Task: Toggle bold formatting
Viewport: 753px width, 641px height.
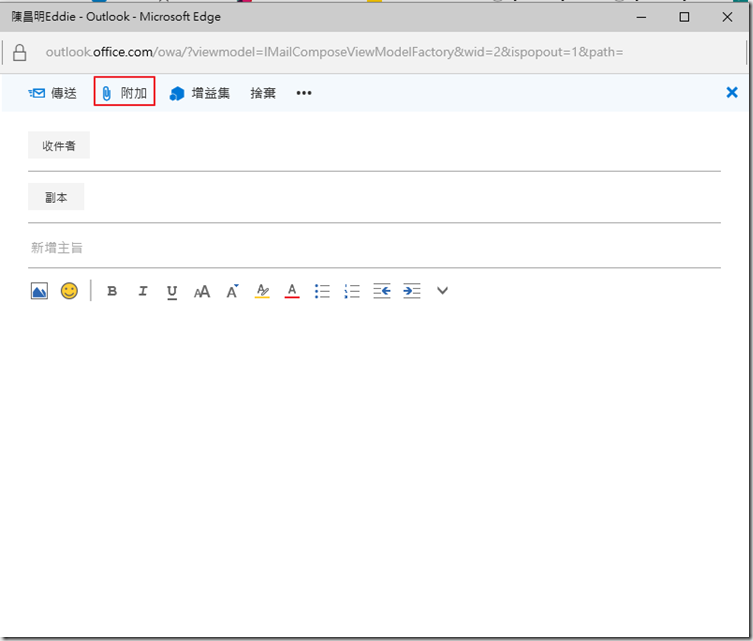Action: point(112,291)
